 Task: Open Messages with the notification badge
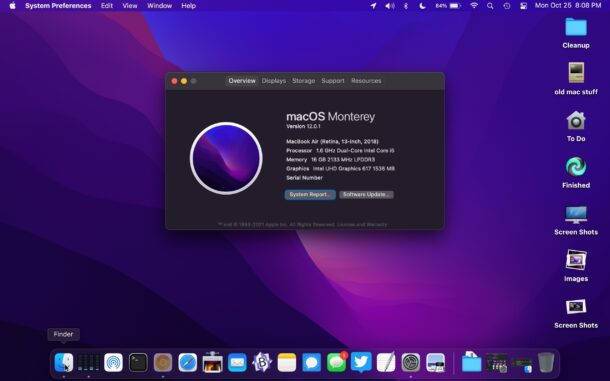(x=337, y=363)
